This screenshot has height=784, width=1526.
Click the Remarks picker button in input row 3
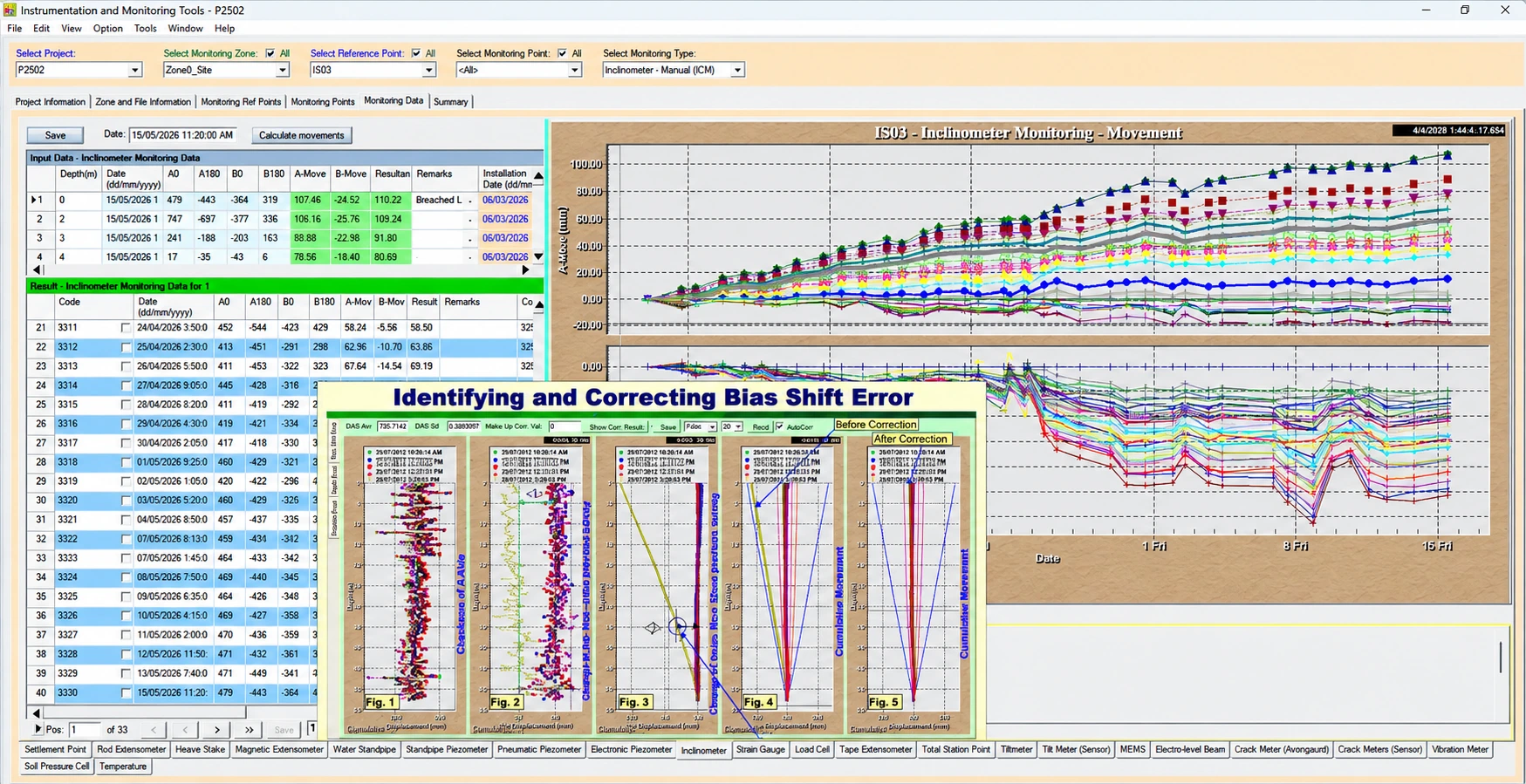470,238
